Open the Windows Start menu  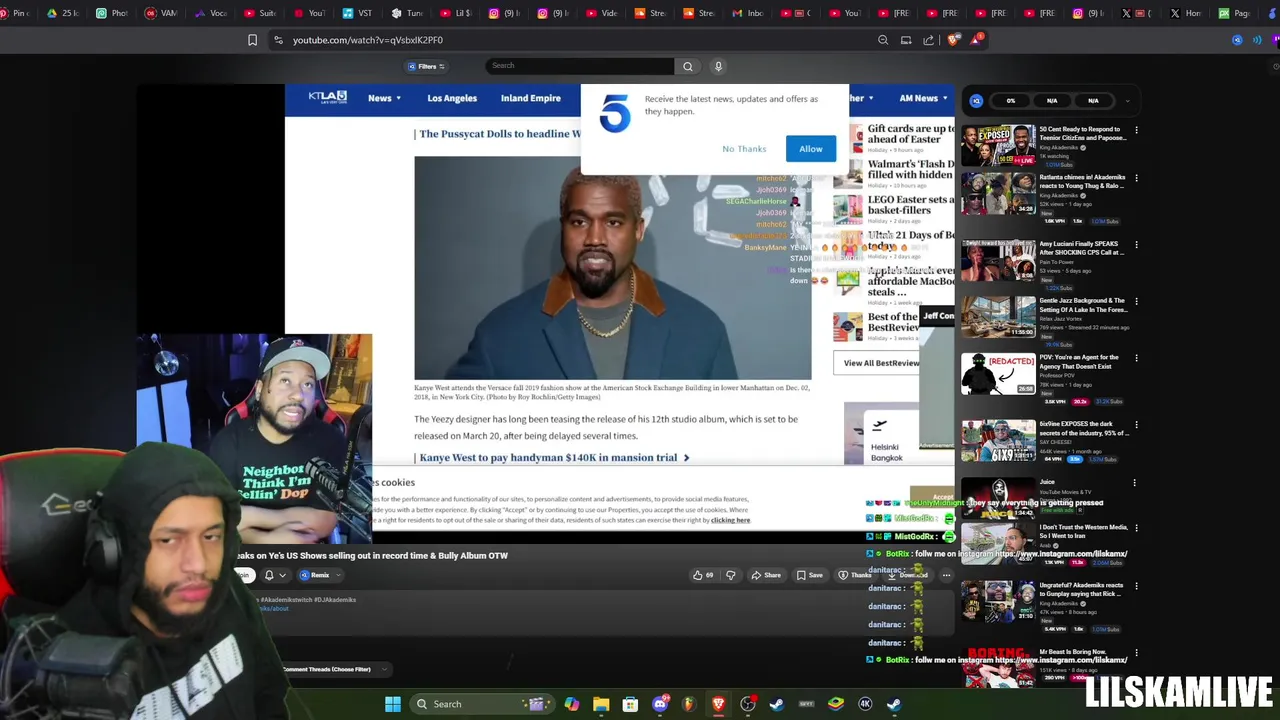(393, 704)
